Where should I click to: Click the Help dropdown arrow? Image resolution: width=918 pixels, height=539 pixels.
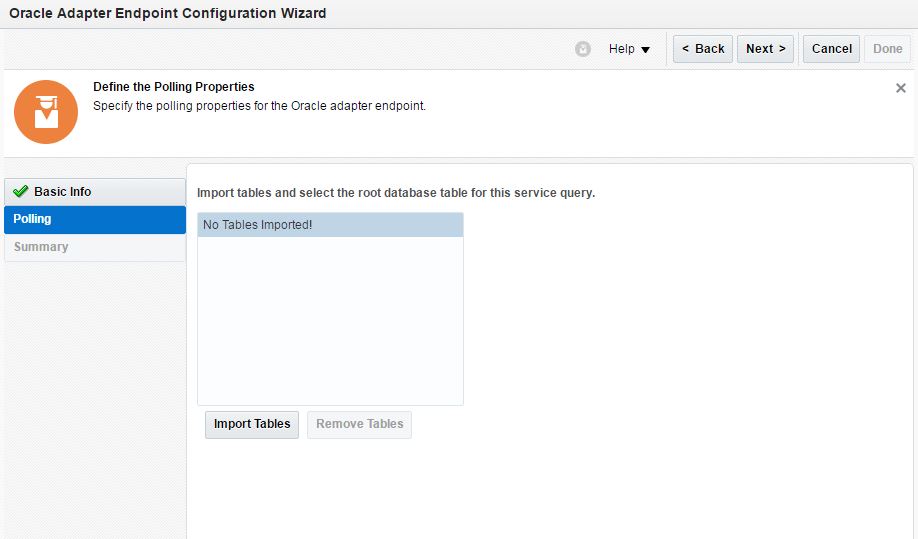pyautogui.click(x=645, y=50)
